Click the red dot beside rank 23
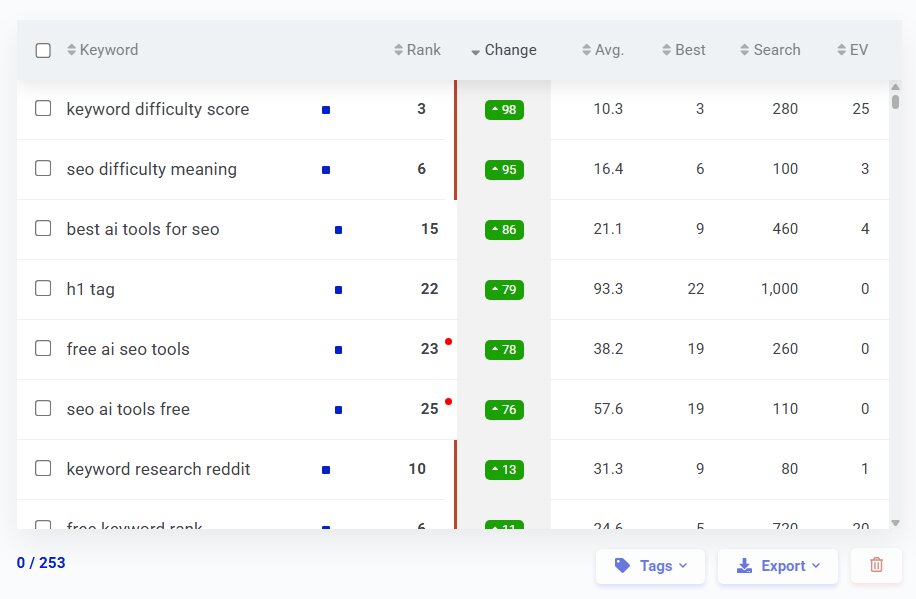Viewport: 916px width, 599px height. point(448,342)
